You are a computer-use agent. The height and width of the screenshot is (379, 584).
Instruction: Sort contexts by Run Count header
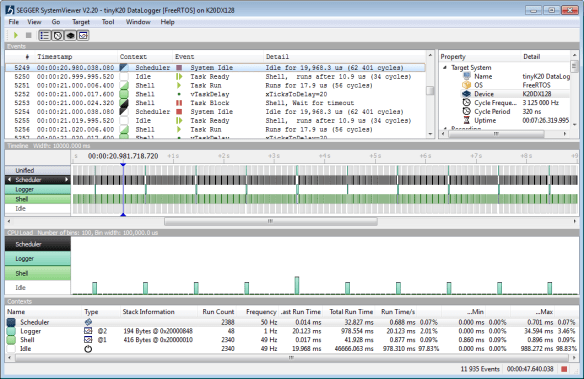[x=218, y=312]
